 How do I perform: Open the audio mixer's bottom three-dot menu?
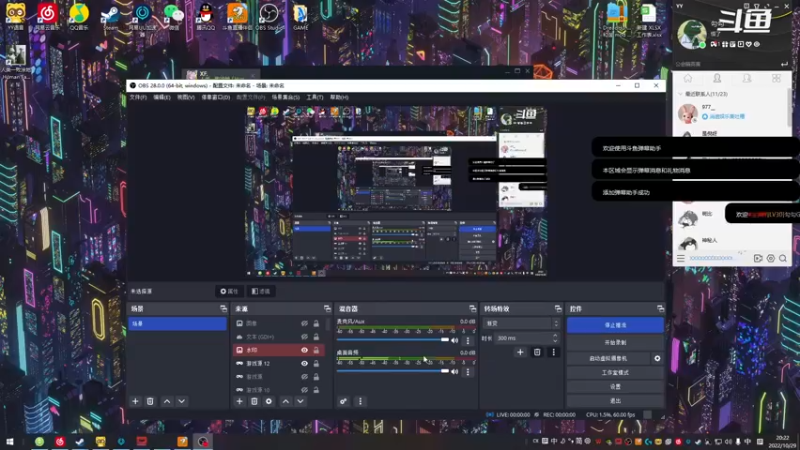[x=360, y=402]
